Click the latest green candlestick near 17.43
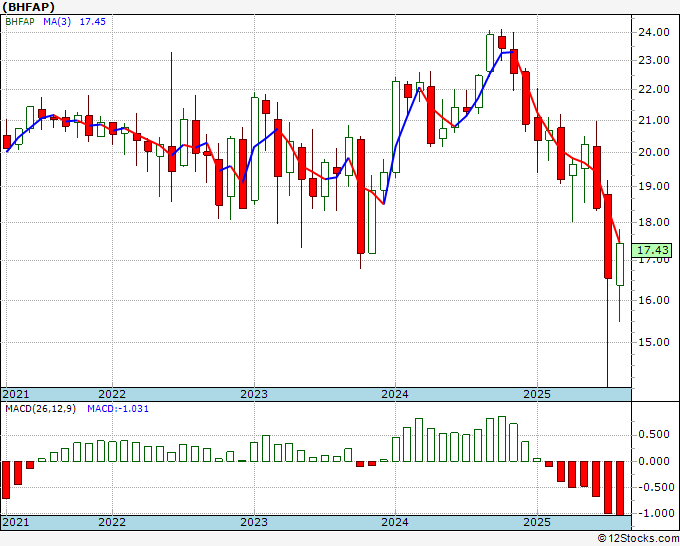Viewport: 680px width, 546px height. click(620, 264)
